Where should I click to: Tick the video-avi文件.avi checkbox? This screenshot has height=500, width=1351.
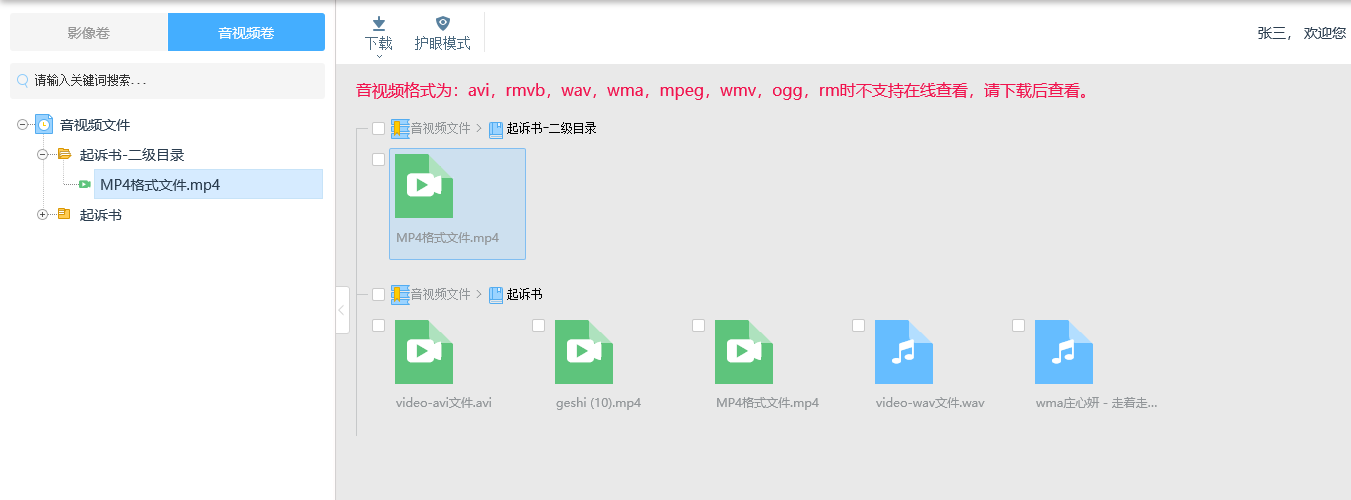pos(378,325)
